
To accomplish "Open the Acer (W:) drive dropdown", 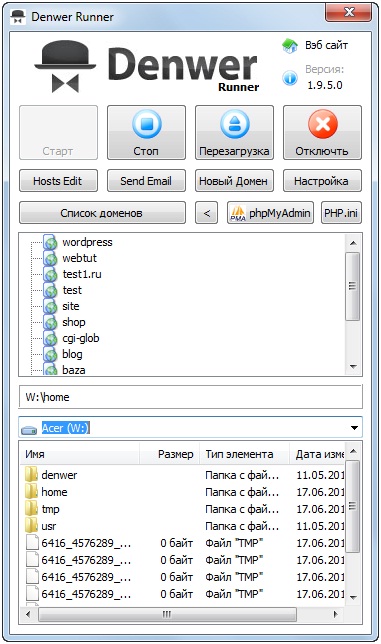I will click(x=354, y=428).
